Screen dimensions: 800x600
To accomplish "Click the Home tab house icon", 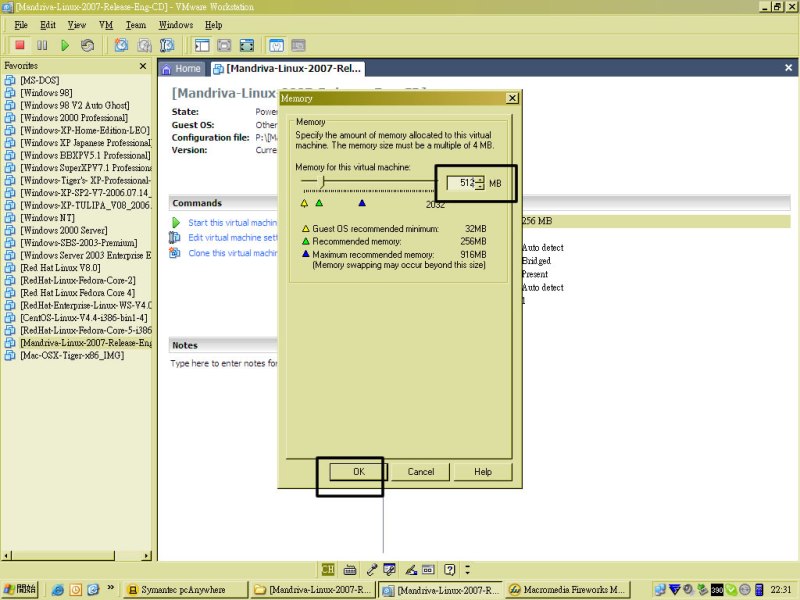I will click(x=166, y=69).
